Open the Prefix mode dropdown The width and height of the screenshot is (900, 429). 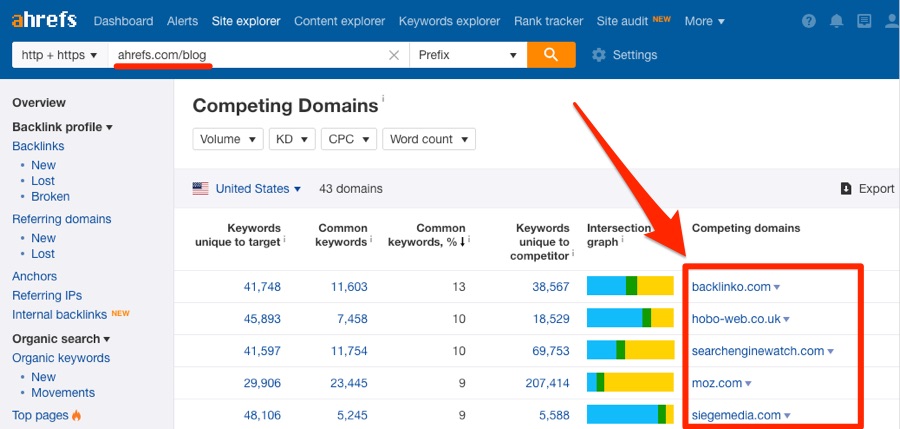pos(468,55)
